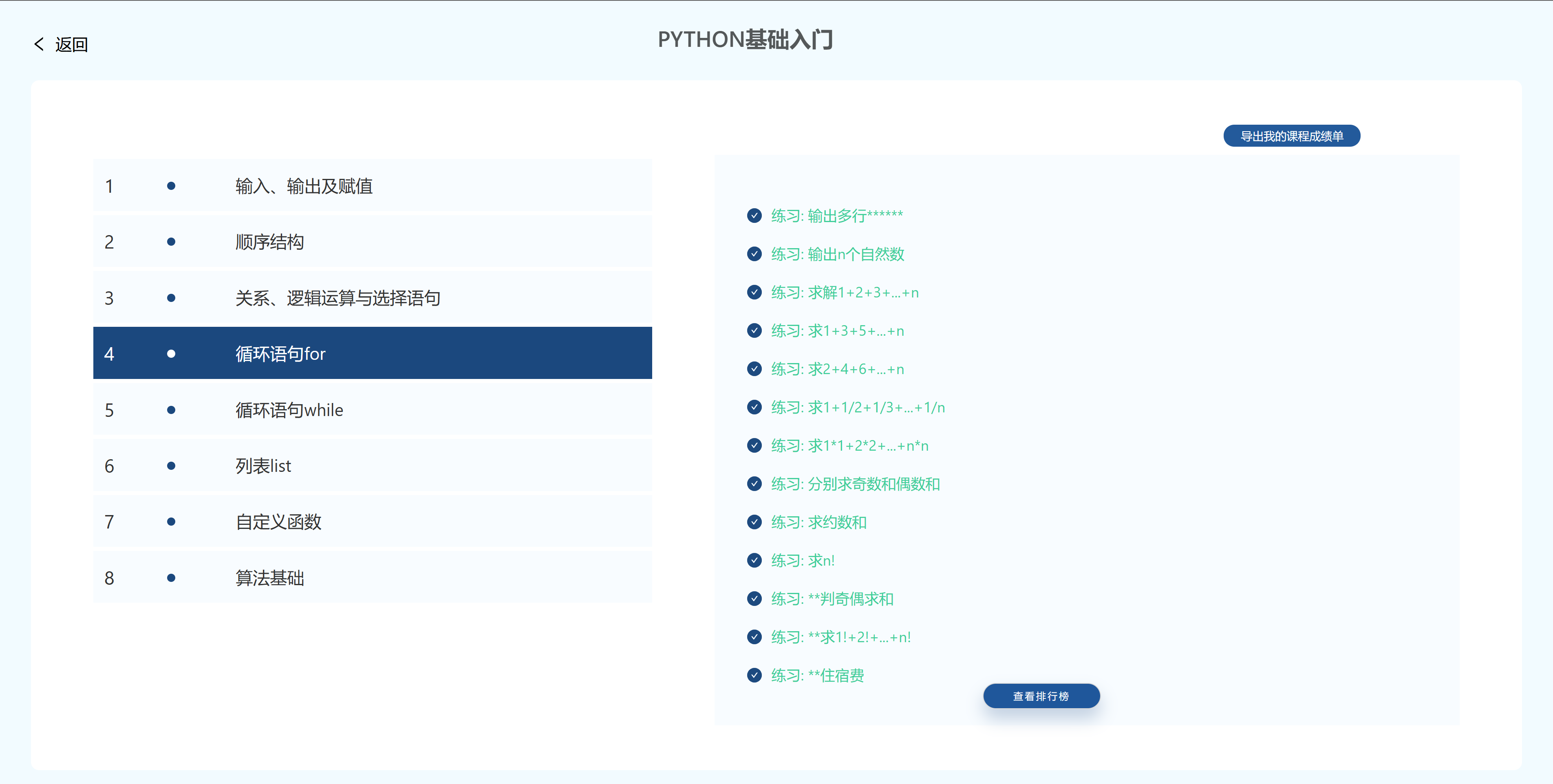
Task: Open chapter 算法基础
Action: (x=269, y=578)
